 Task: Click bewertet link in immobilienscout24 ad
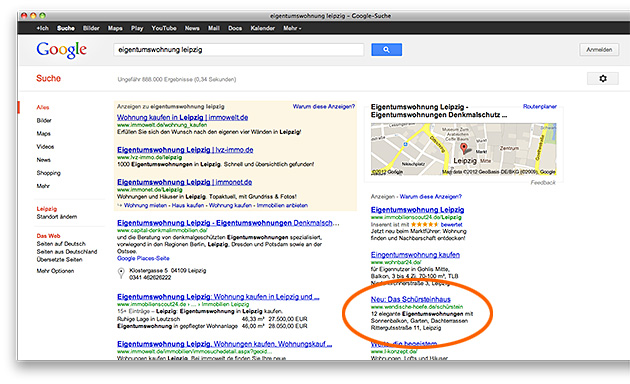451,225
